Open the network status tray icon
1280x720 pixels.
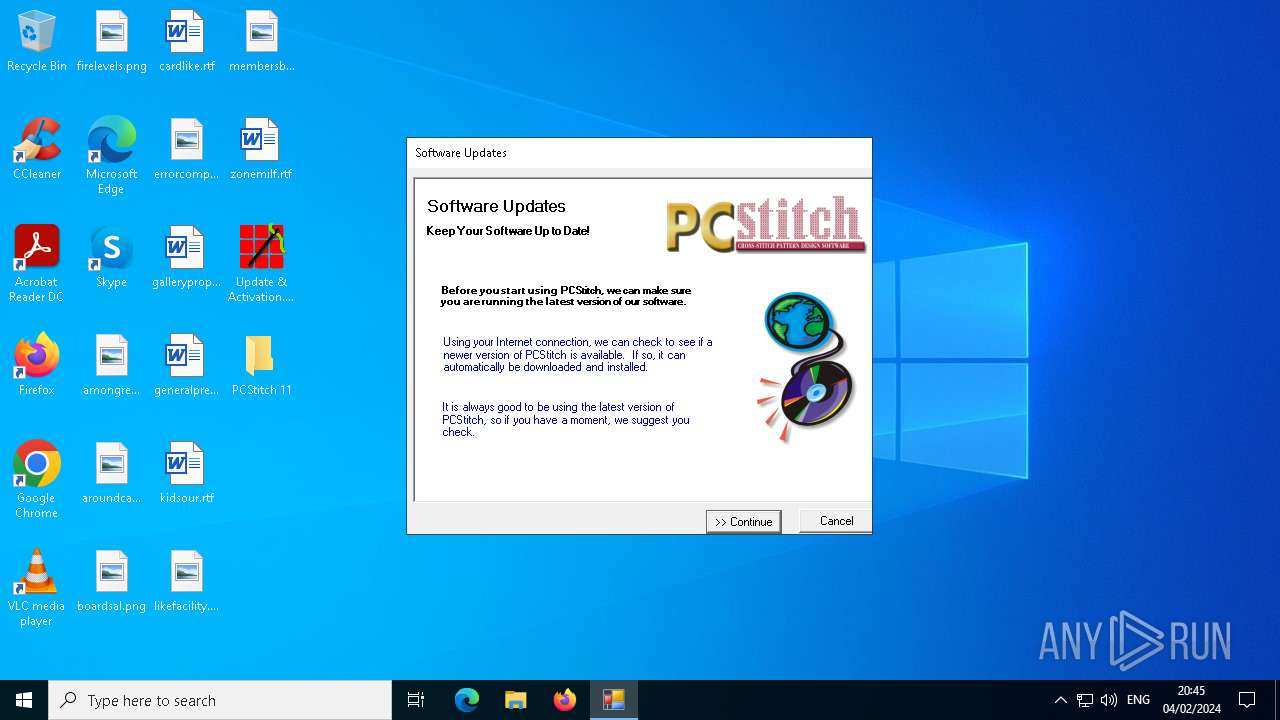click(x=1085, y=700)
